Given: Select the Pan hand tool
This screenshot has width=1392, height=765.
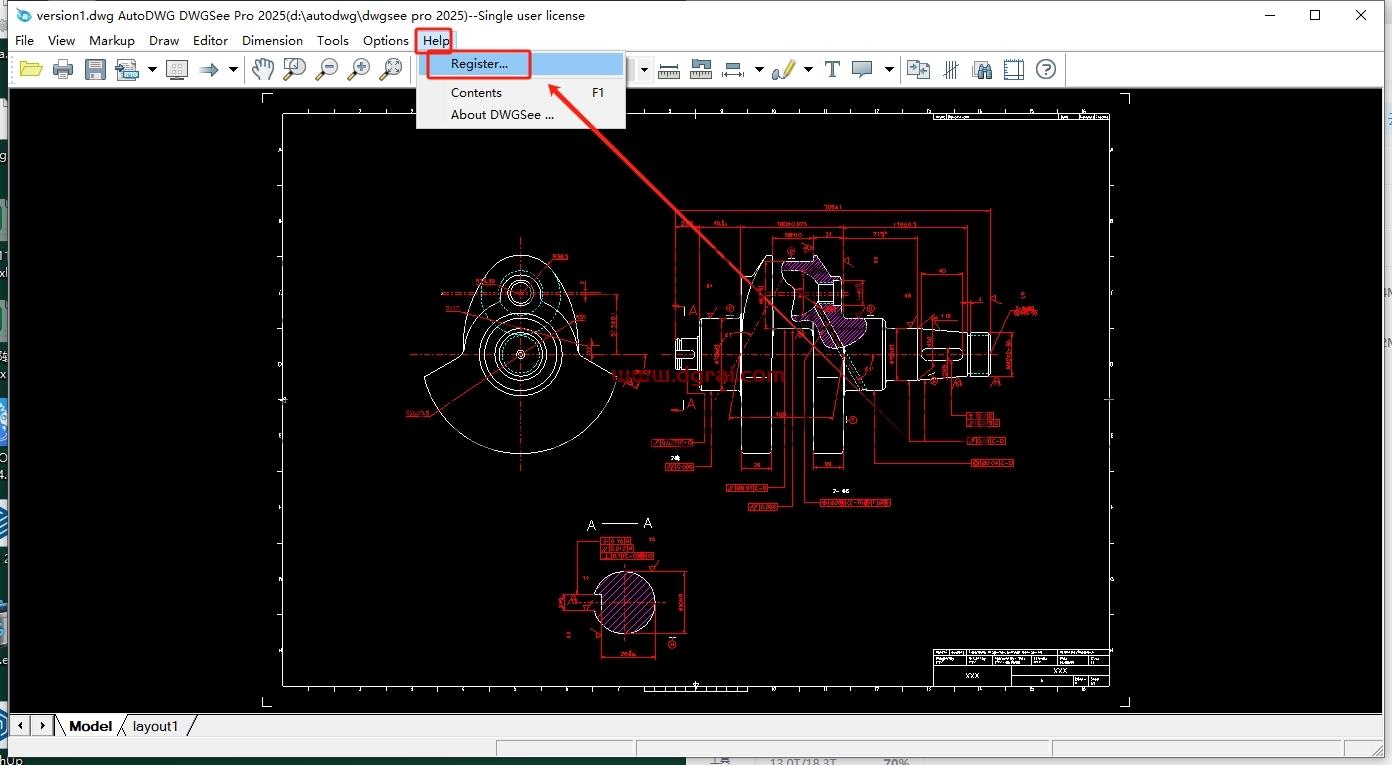Looking at the screenshot, I should [262, 69].
